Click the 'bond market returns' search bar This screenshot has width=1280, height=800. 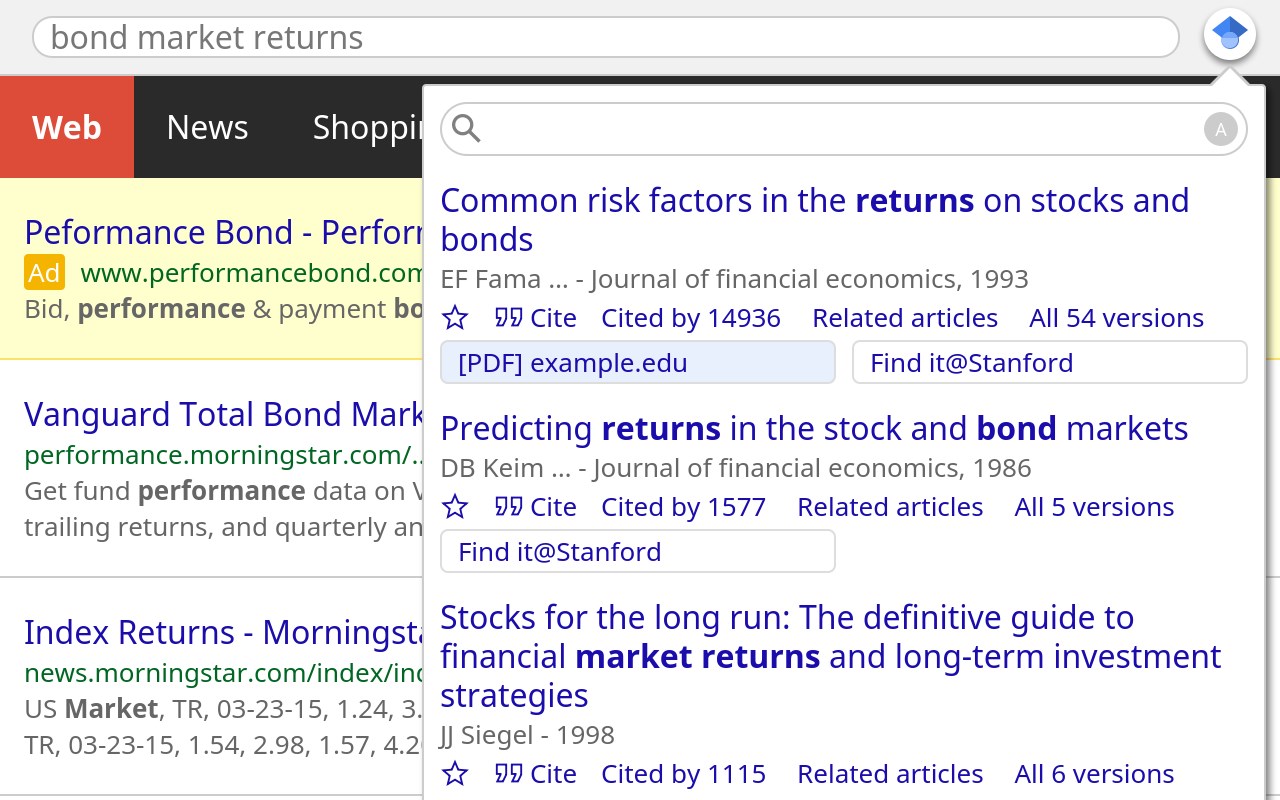point(606,37)
